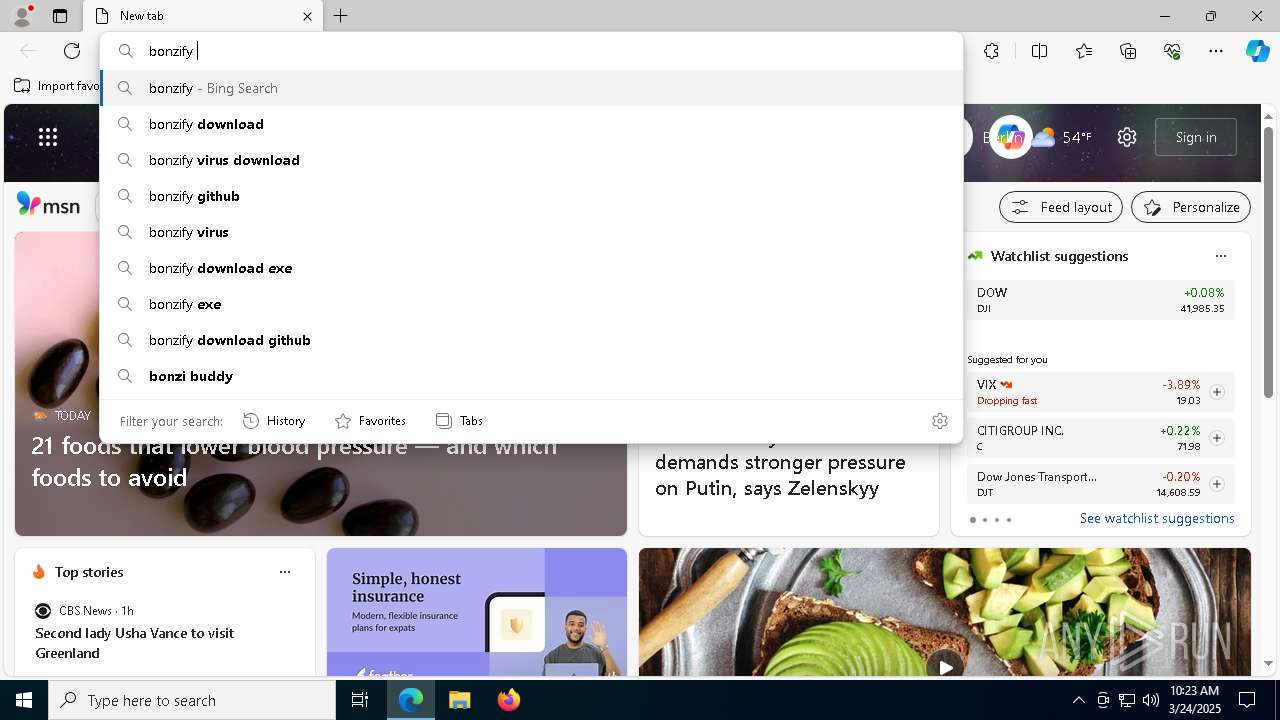
Task: Choose the 'bonzify virus' suggestion
Action: point(531,232)
